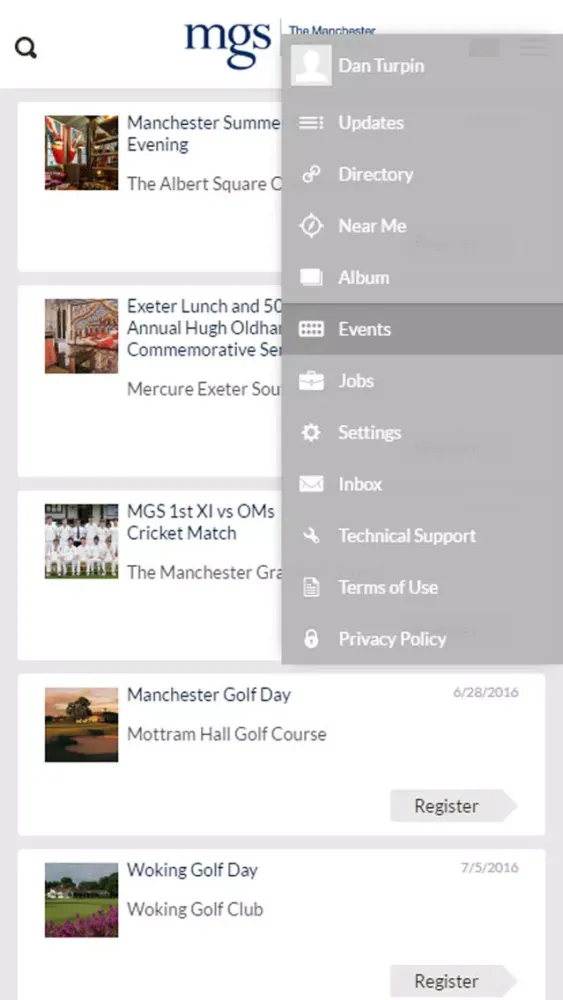View Privacy Policy entry
This screenshot has height=1000, width=563.
tap(422, 639)
